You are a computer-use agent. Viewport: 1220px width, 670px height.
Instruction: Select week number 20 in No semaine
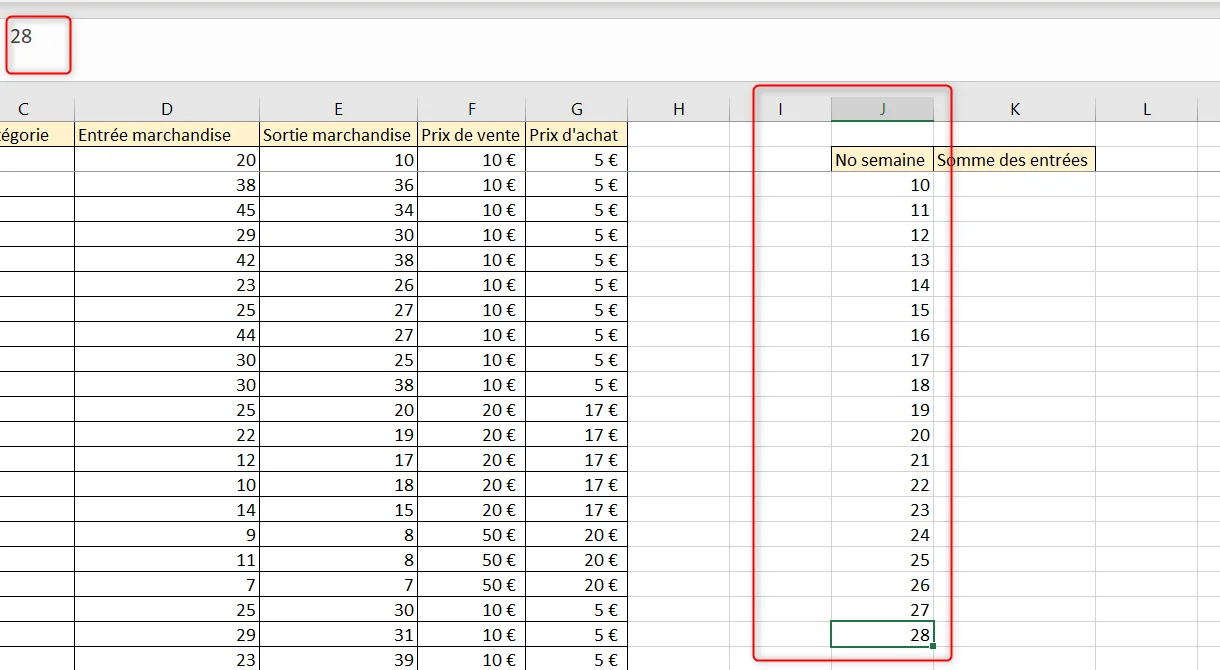(x=882, y=435)
